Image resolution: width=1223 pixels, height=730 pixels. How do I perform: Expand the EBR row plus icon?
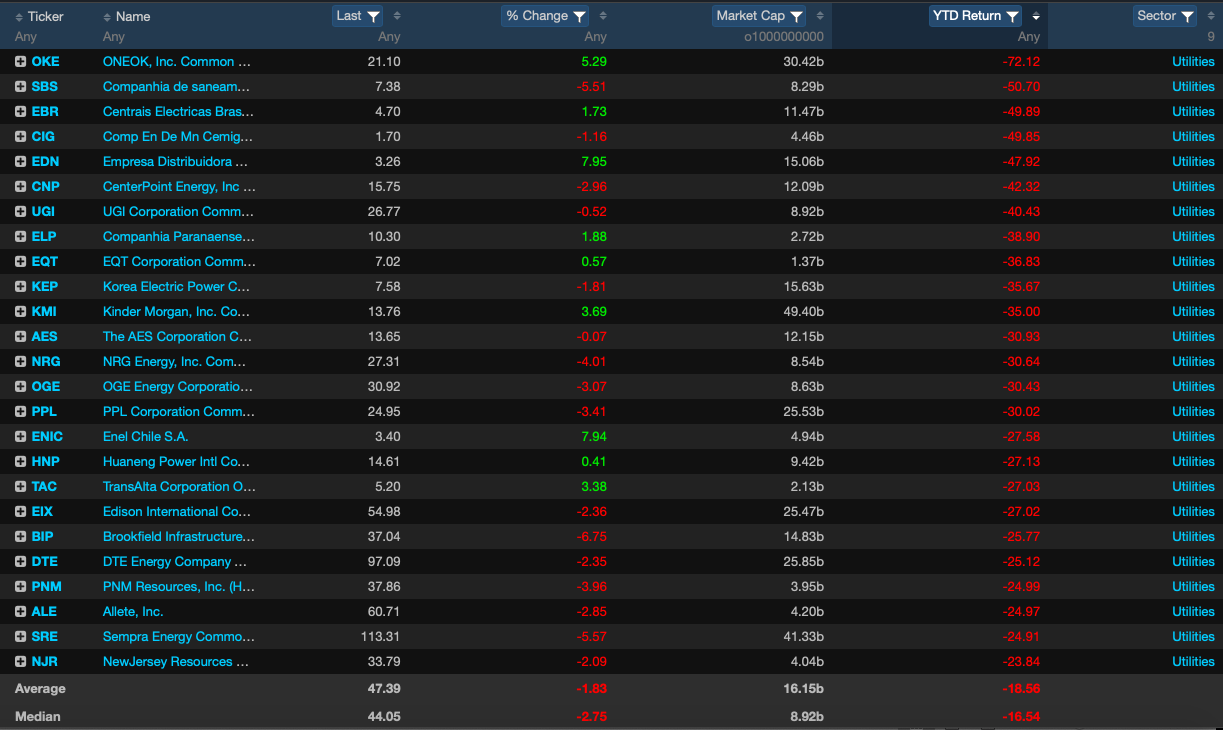coord(20,112)
